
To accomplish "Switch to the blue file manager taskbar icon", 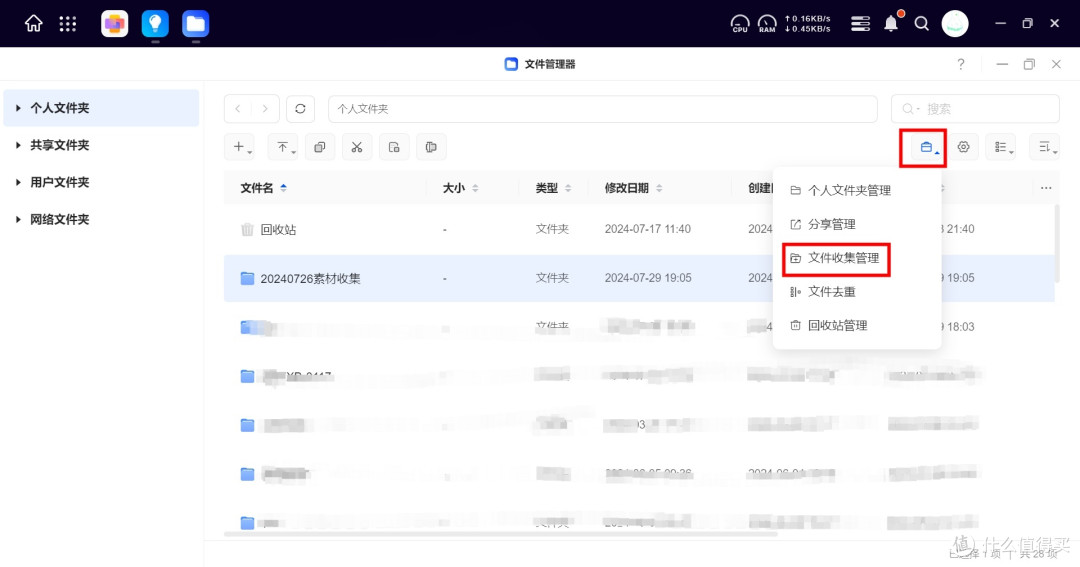I will pos(196,24).
